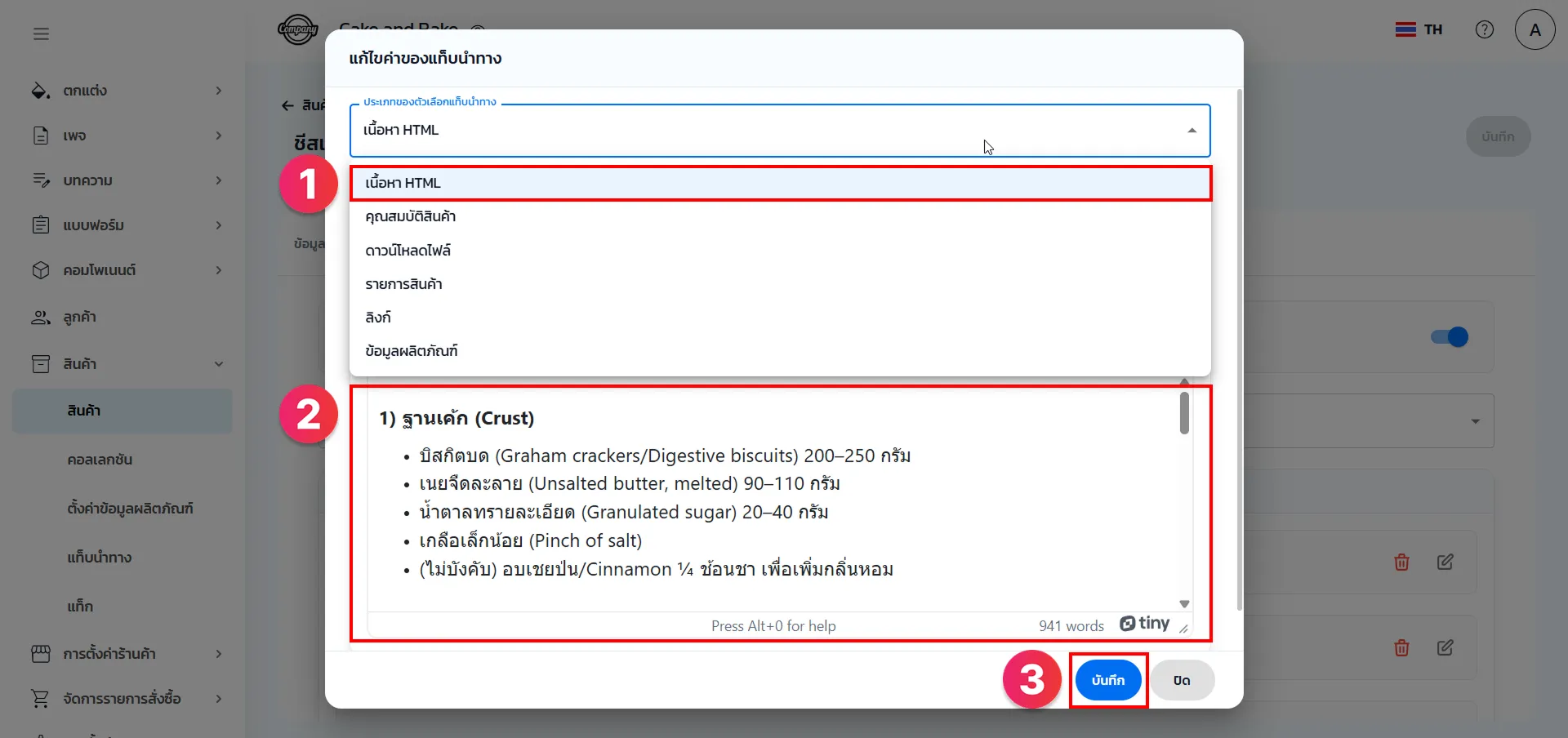1568x738 pixels.
Task: Click the editor resize handle corner
Action: pyautogui.click(x=1183, y=628)
